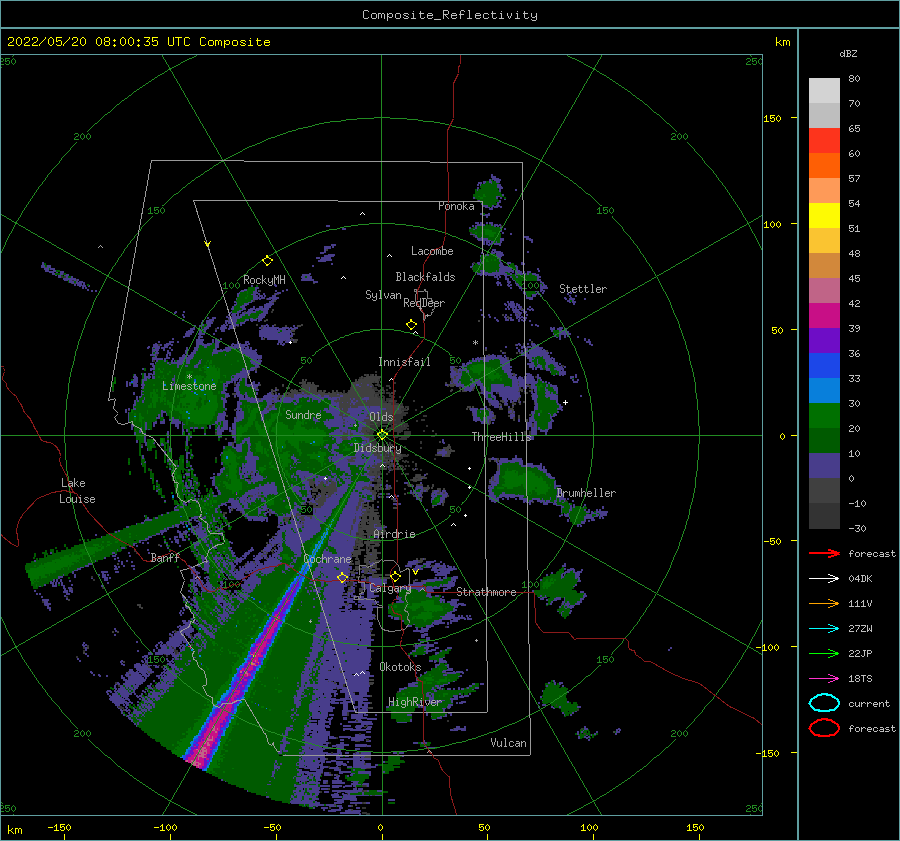
Task: Click the cyan 'current' ellipse icon
Action: click(824, 703)
